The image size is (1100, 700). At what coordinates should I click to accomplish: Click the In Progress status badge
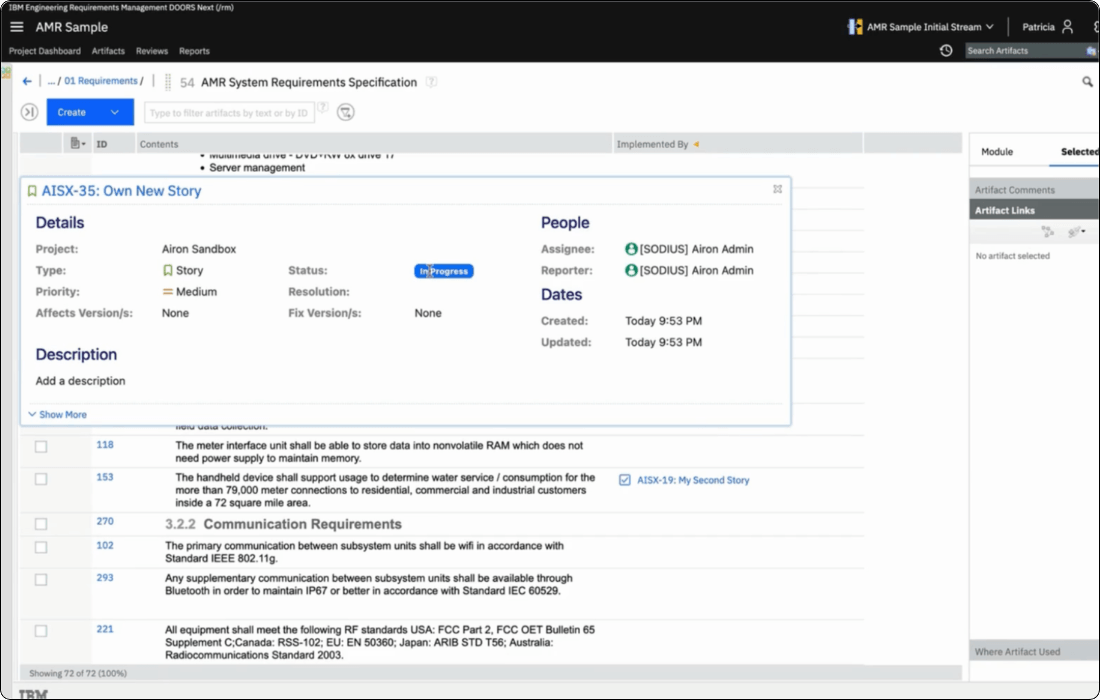point(443,271)
